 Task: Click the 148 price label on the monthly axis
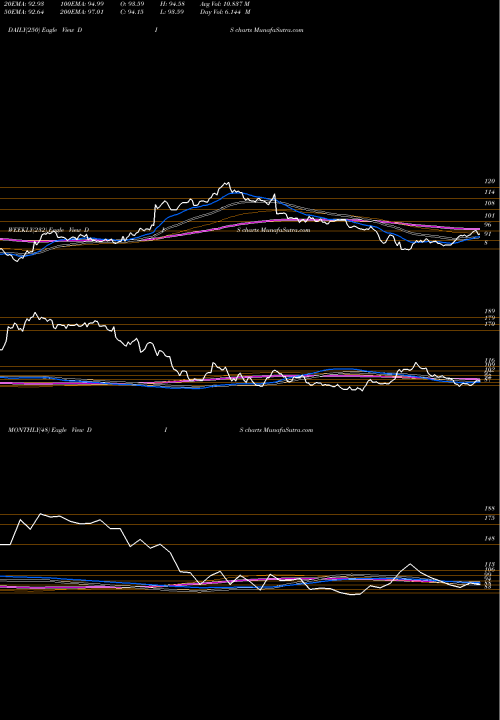point(490,539)
